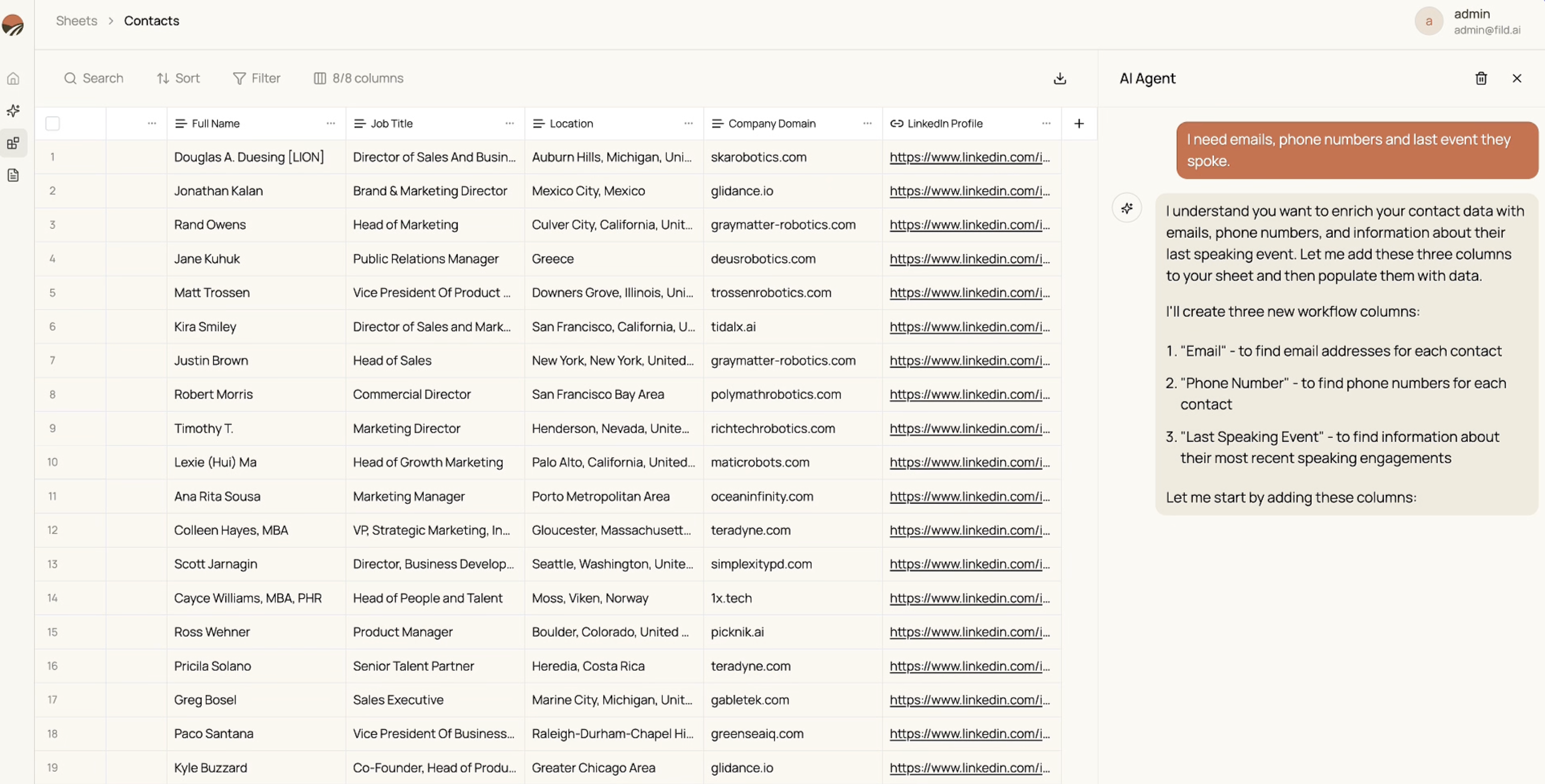Click the AI agent sparkle avatar icon

(1127, 208)
